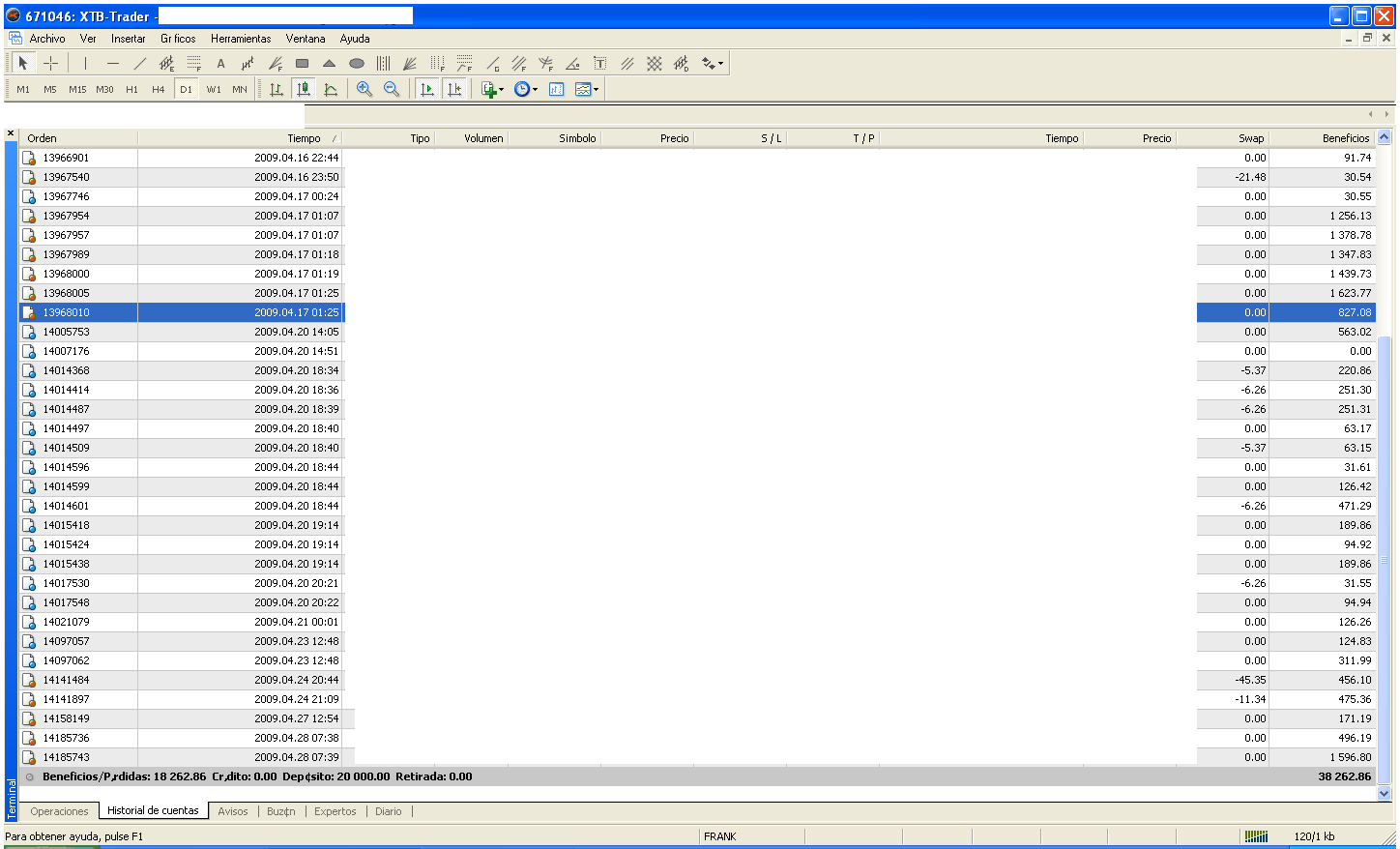Click the text label 'A' tool

click(220, 64)
